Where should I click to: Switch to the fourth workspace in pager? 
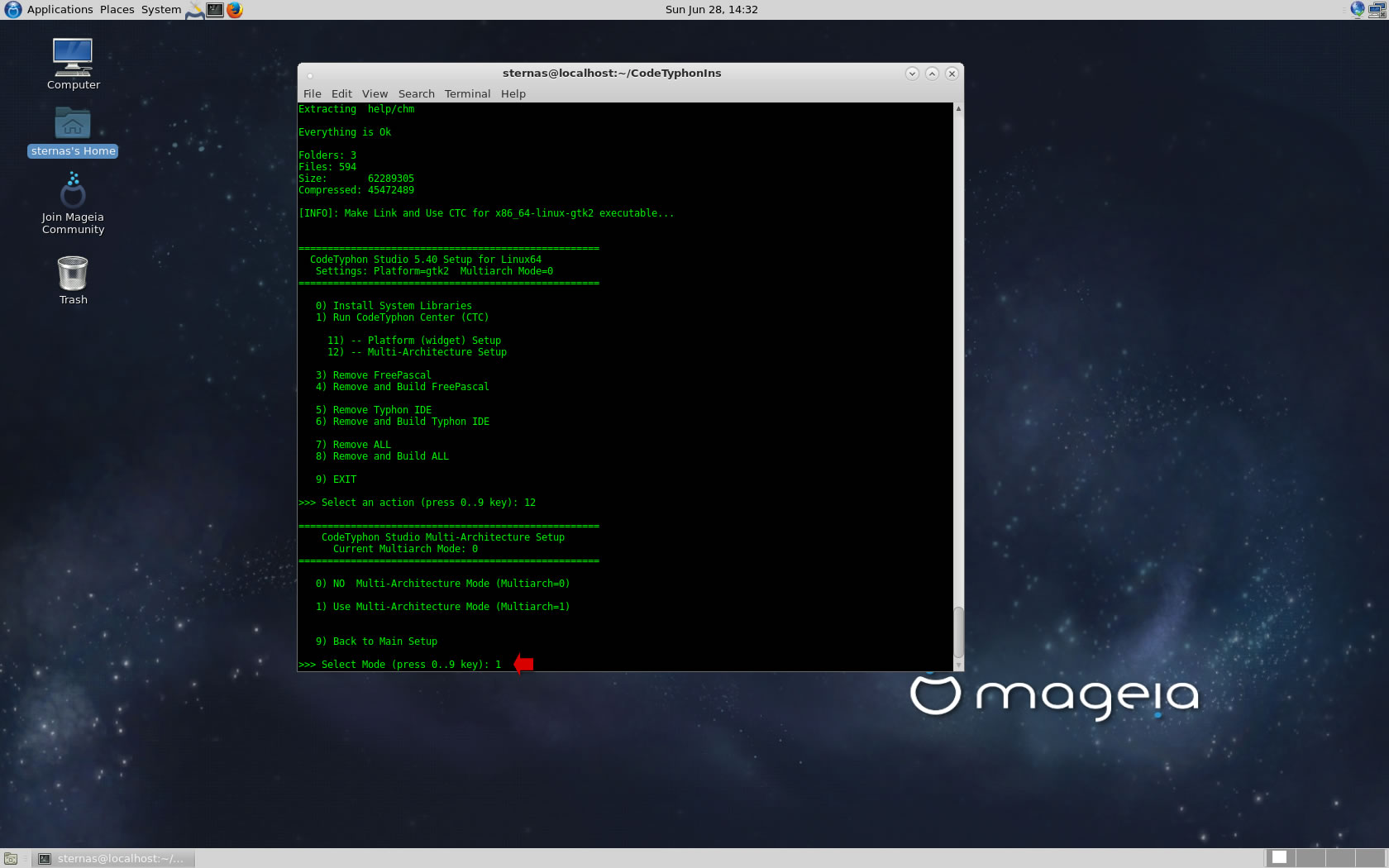point(1370,858)
